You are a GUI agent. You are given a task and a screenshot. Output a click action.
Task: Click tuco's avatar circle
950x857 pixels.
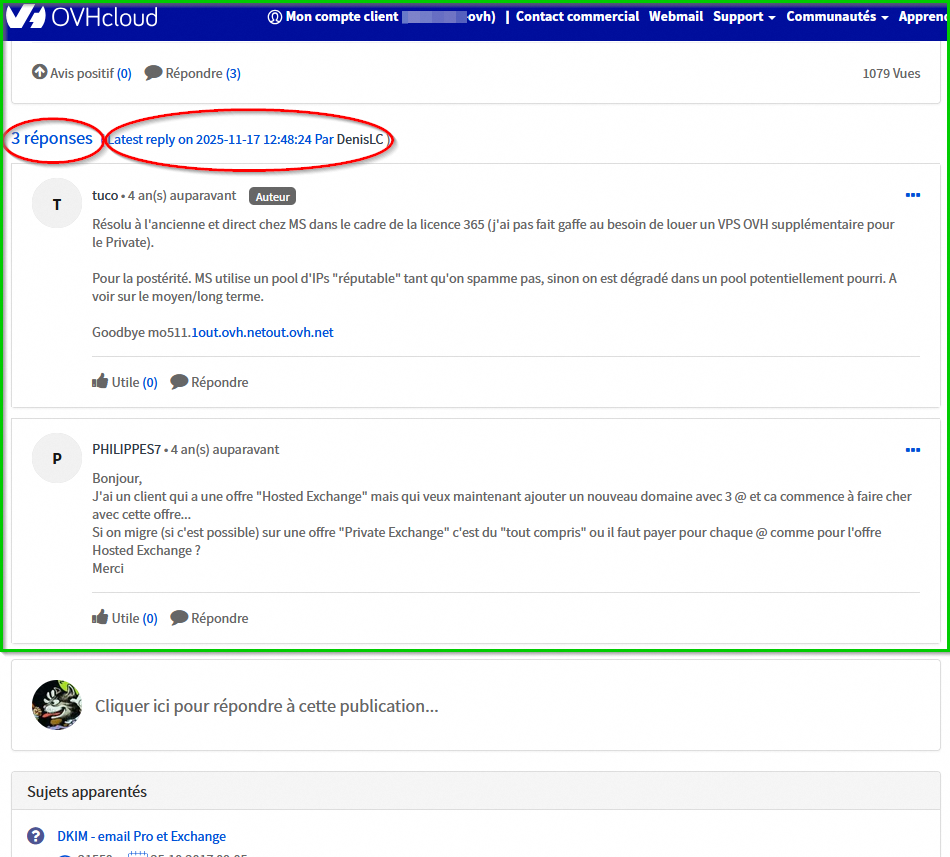tap(57, 204)
